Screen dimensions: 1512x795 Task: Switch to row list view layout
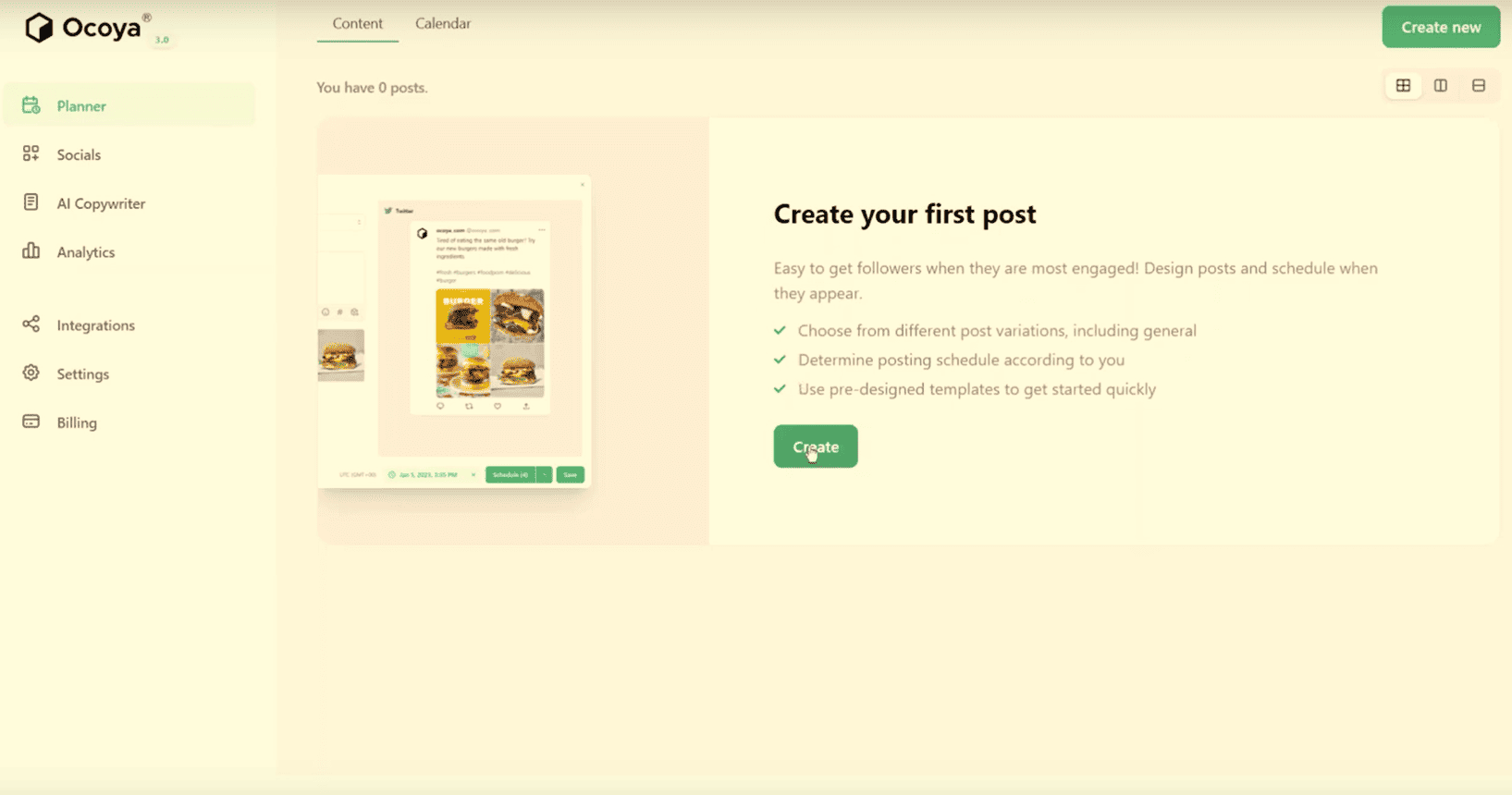[x=1479, y=86]
